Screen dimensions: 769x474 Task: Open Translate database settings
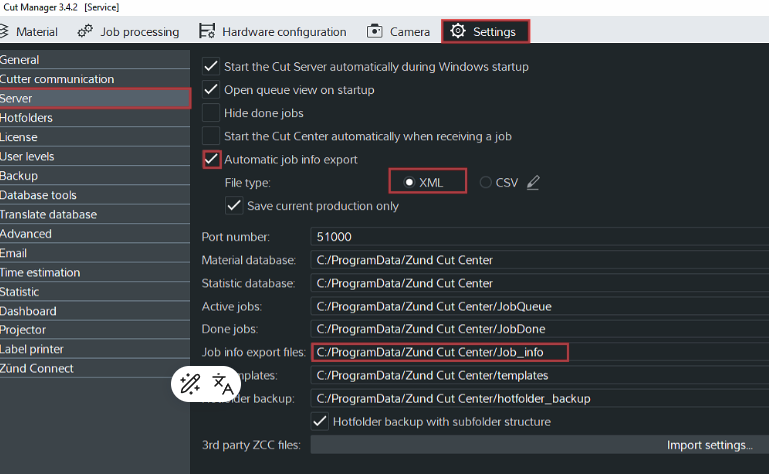[x=95, y=214]
